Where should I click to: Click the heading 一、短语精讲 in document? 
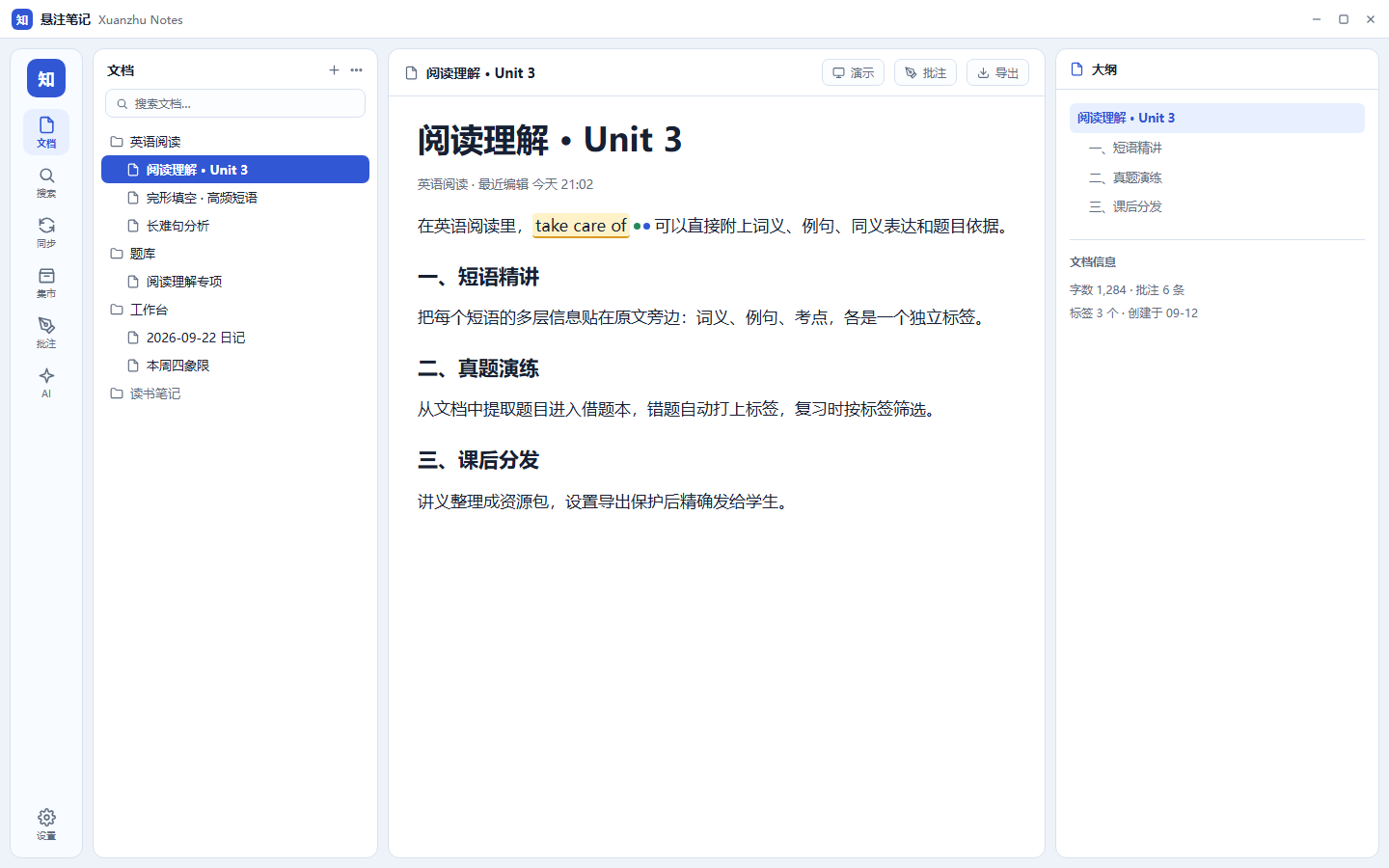pyautogui.click(x=478, y=278)
